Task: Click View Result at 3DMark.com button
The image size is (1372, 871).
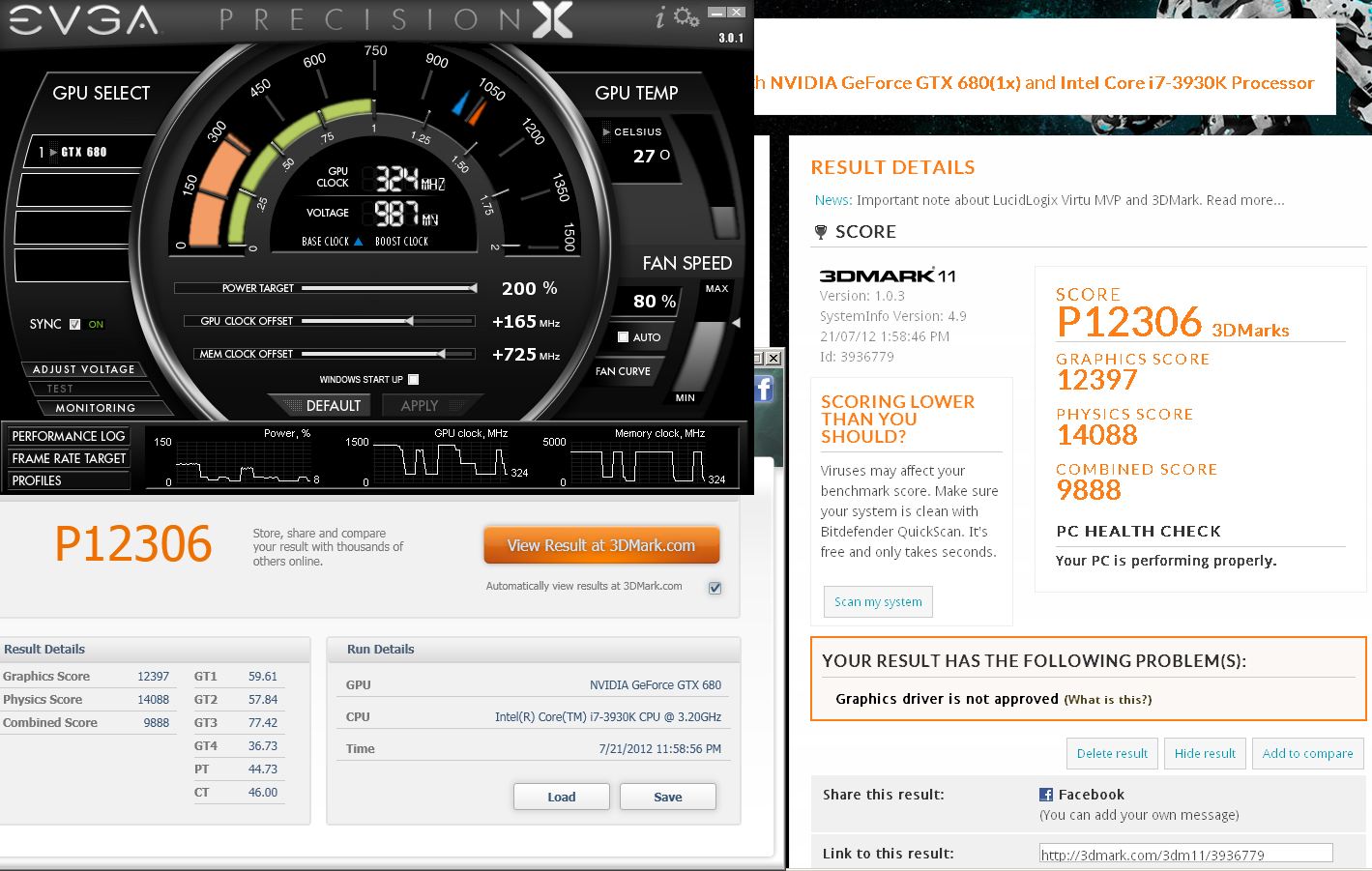Action: pos(601,545)
